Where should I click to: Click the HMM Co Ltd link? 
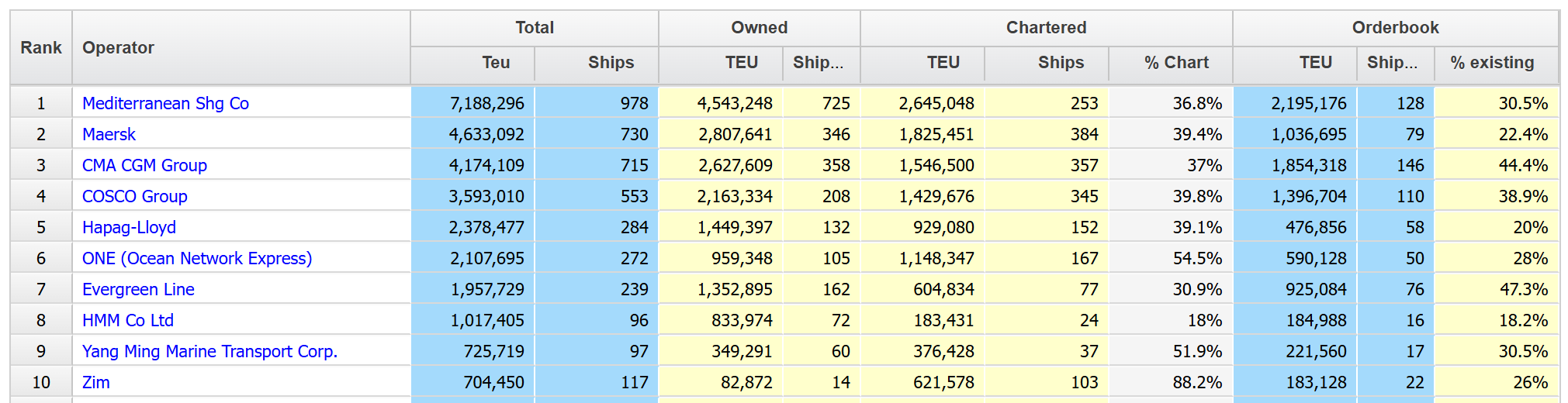point(128,320)
